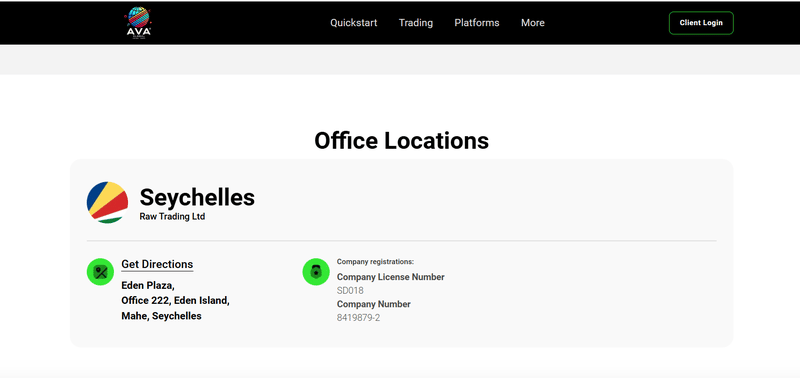
Task: Select the Eden Plaza address line
Action: [148, 286]
